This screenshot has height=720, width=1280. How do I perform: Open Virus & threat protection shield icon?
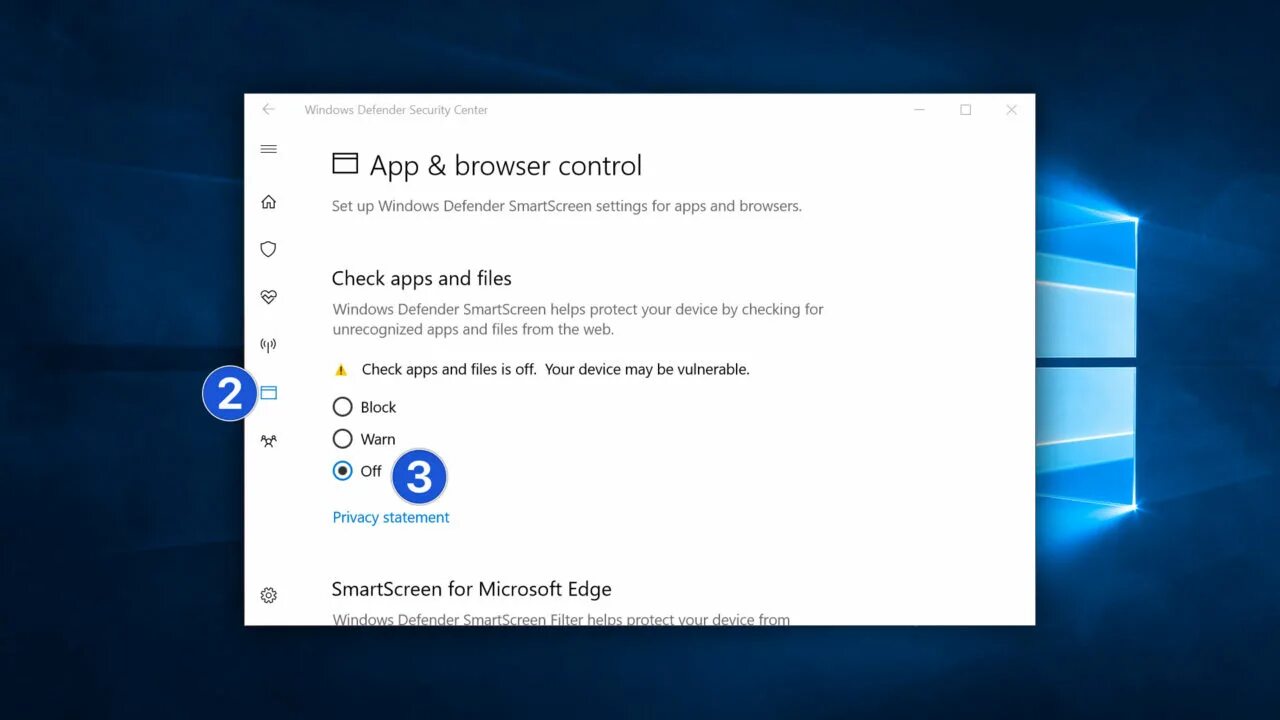pos(268,249)
